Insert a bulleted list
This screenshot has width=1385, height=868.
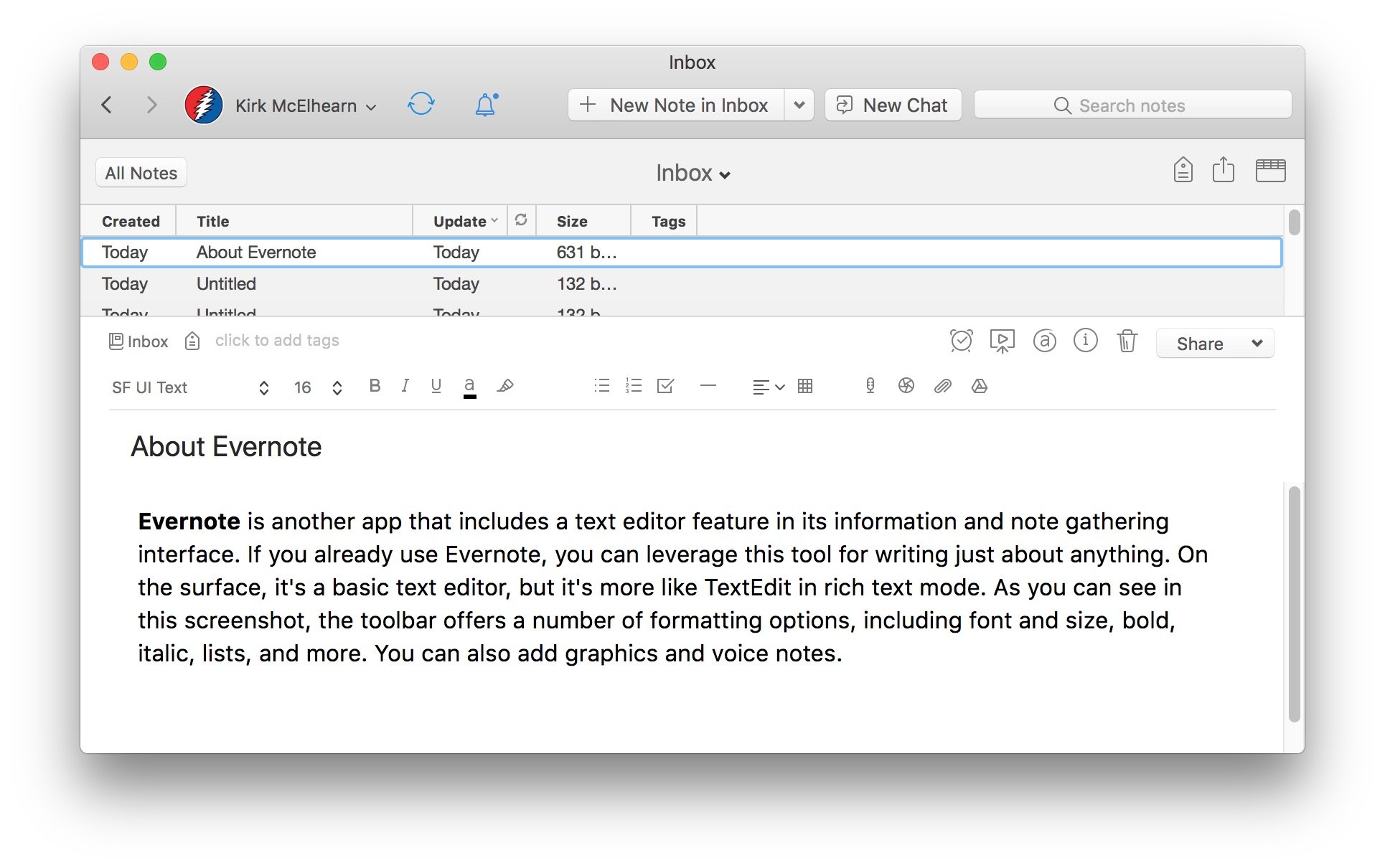click(602, 386)
